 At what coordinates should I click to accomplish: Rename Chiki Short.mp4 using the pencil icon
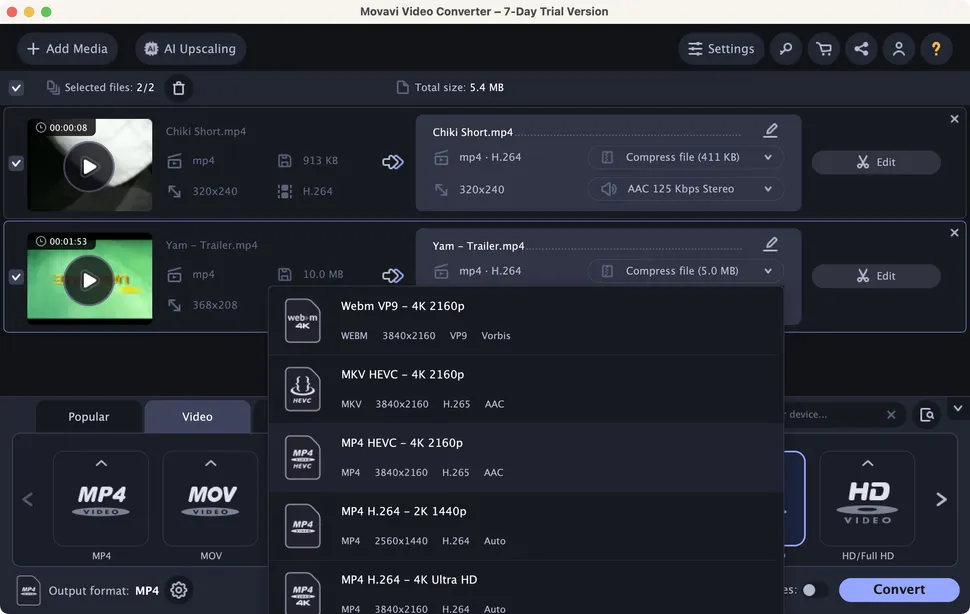(770, 130)
